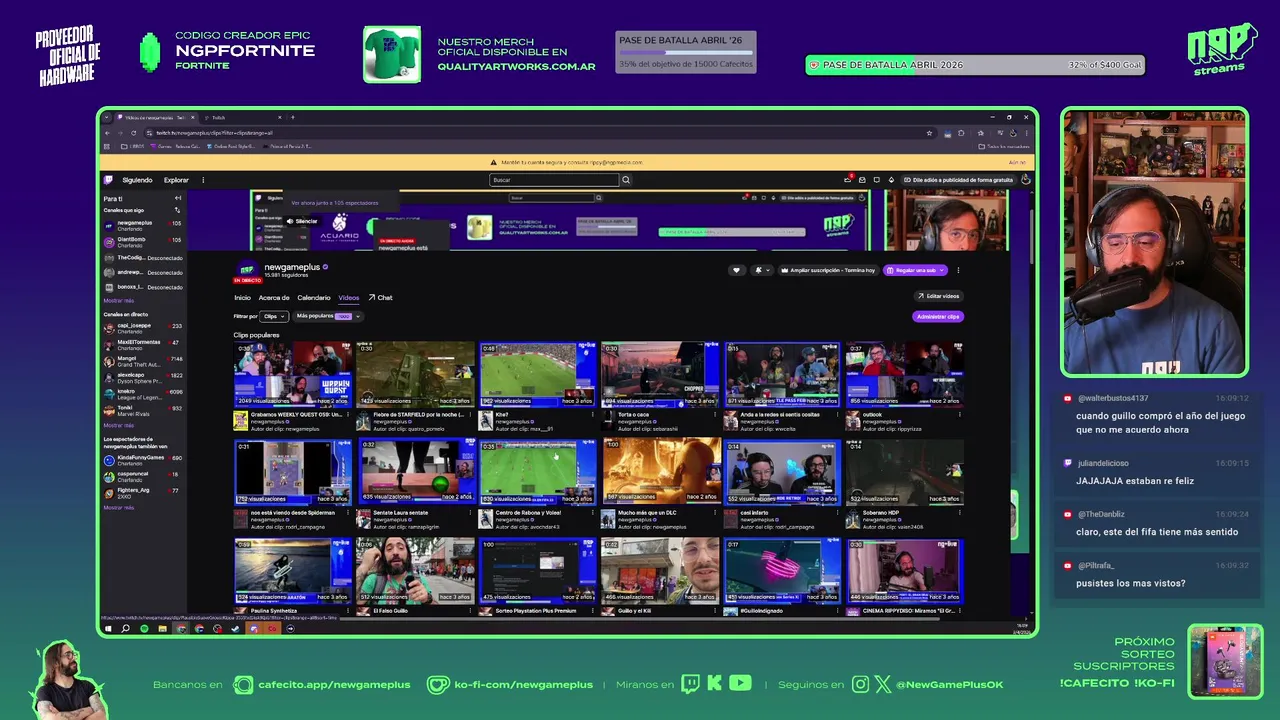Open Más populares sort dropdown

pos(328,316)
